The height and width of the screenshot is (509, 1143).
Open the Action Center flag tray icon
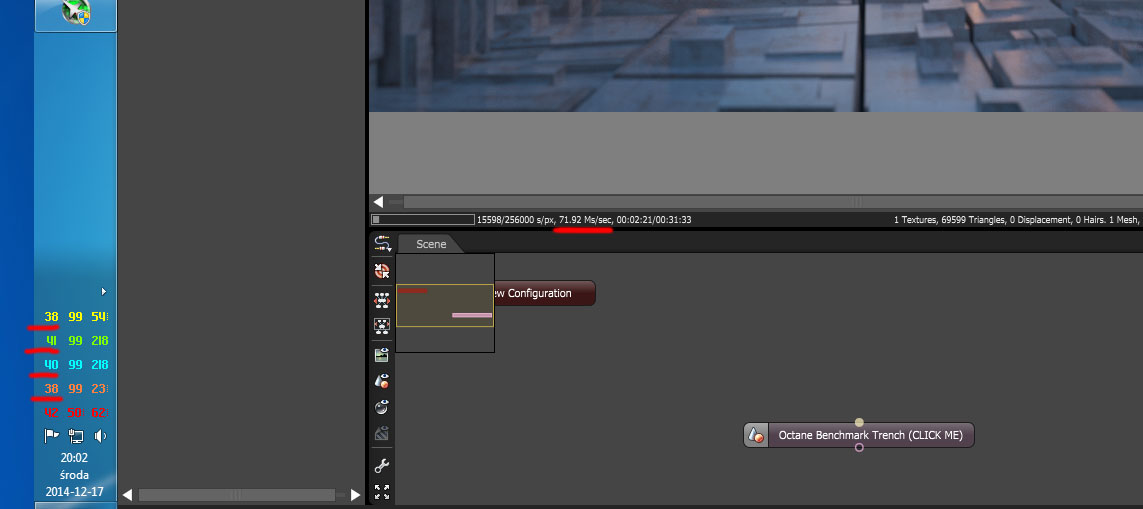[51, 436]
